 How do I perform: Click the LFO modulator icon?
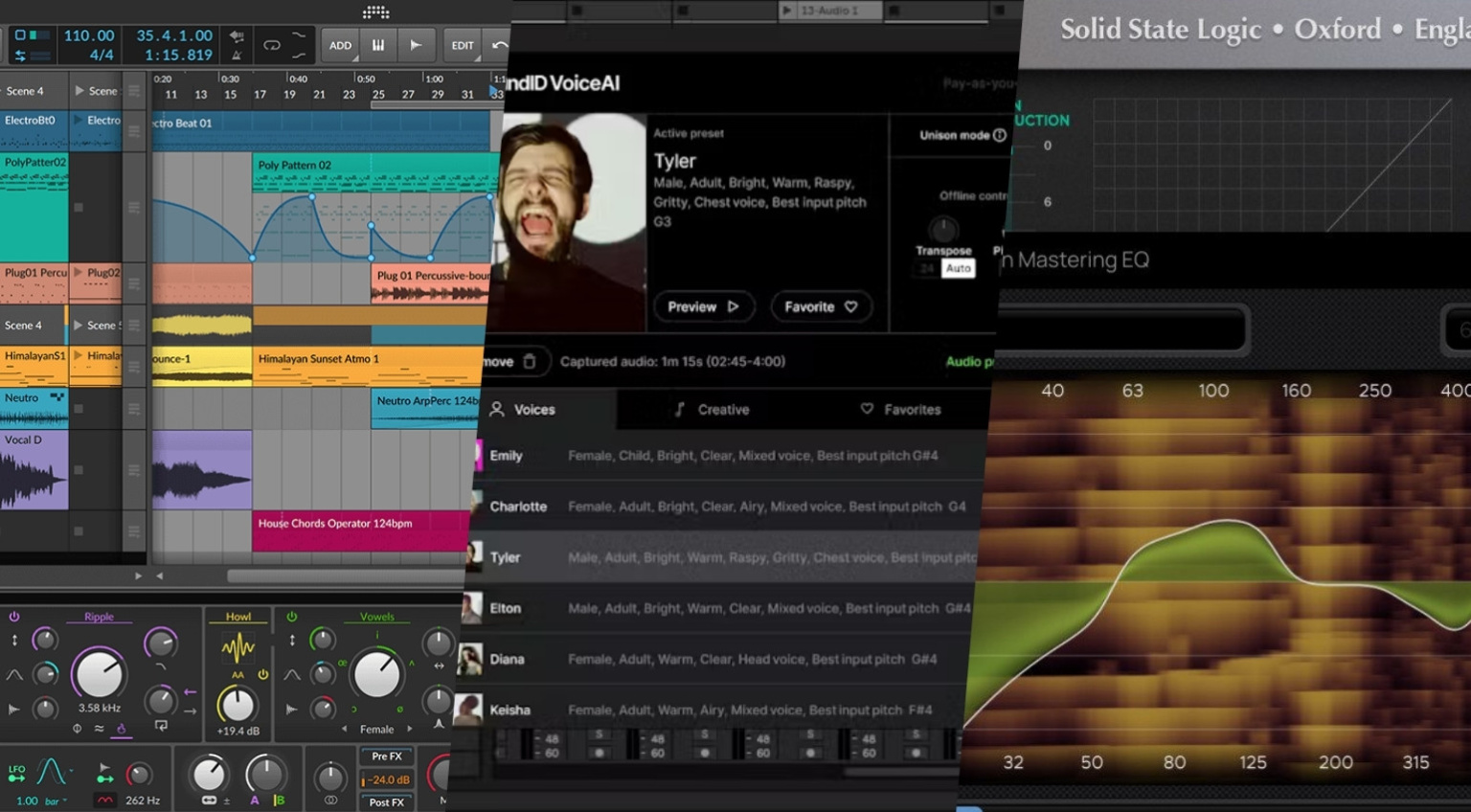(x=17, y=772)
